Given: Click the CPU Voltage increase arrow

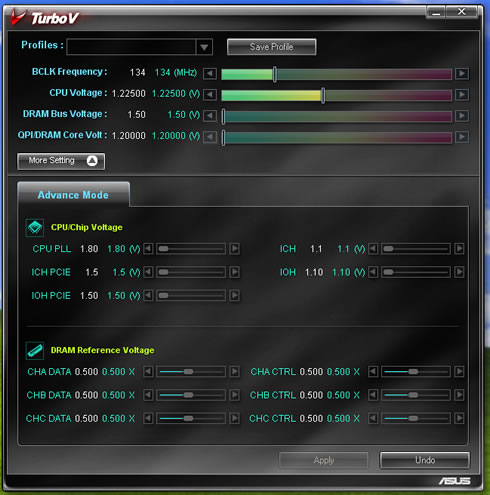Looking at the screenshot, I should point(462,95).
